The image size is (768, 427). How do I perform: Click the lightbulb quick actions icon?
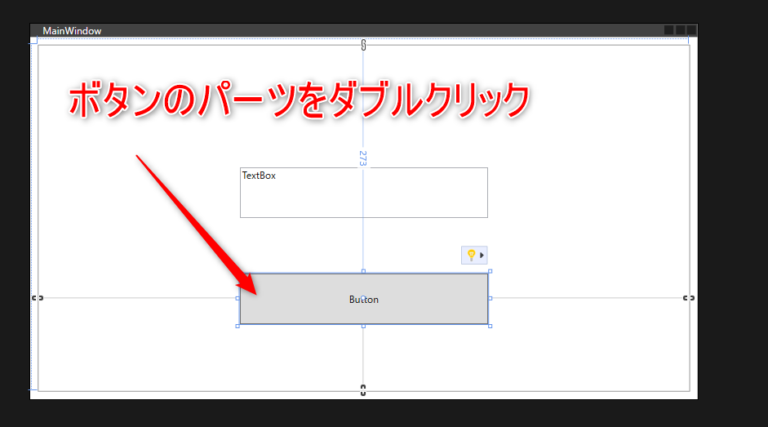(x=470, y=255)
